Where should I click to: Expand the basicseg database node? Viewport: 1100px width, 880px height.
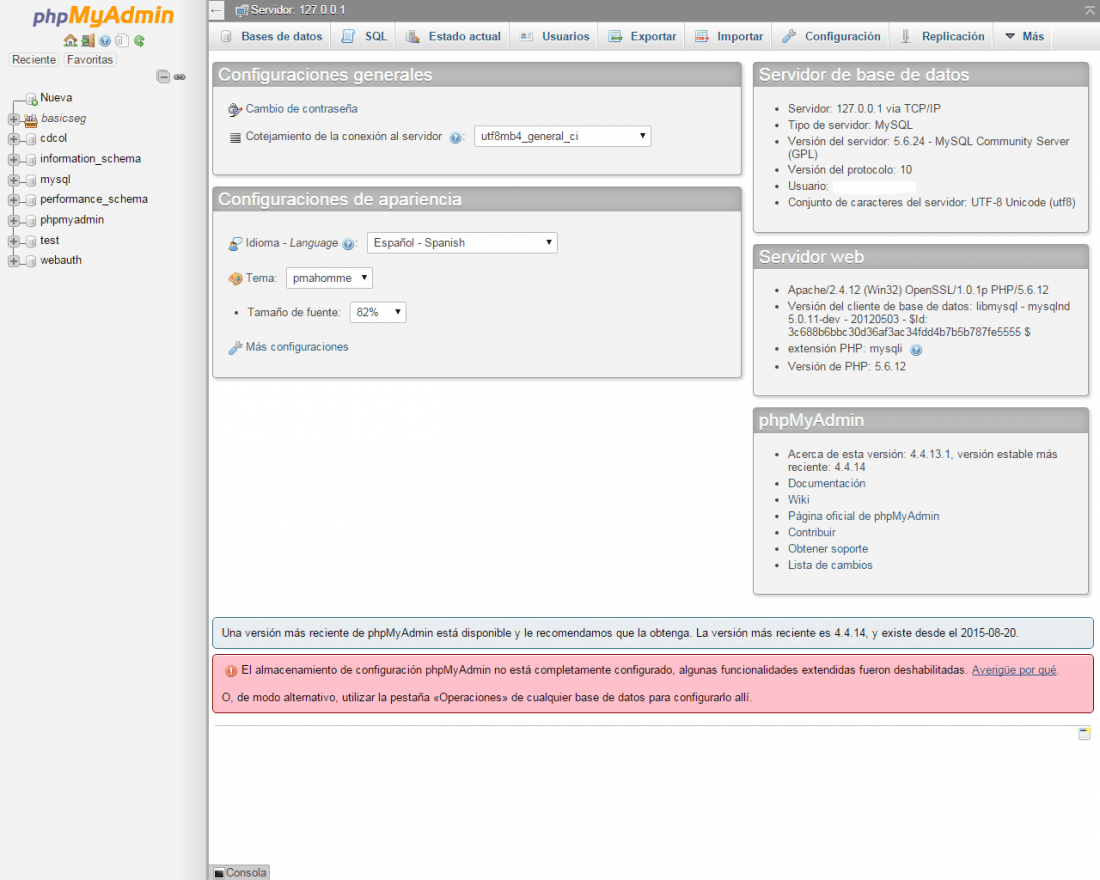(x=13, y=119)
